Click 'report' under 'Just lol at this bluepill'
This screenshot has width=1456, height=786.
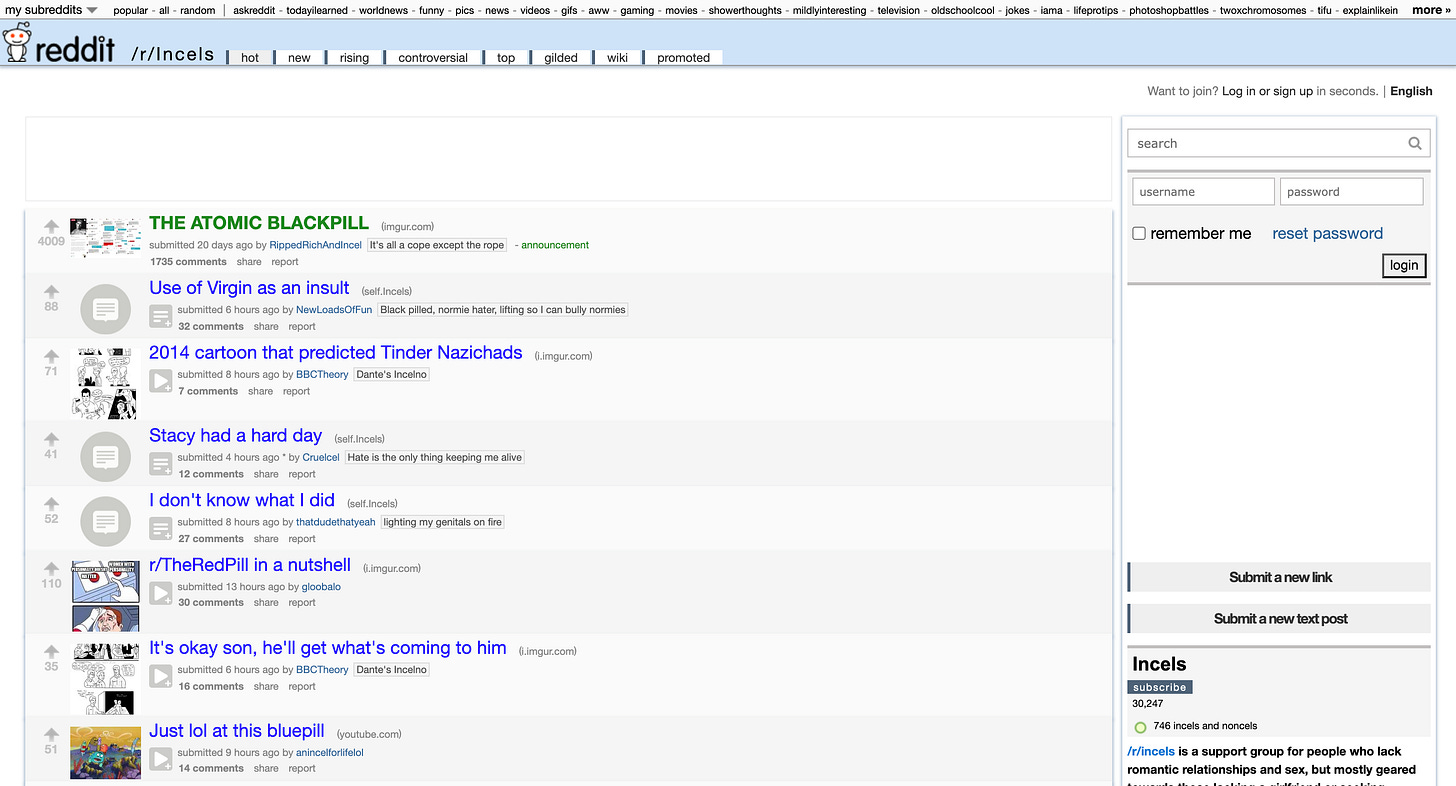pos(302,768)
